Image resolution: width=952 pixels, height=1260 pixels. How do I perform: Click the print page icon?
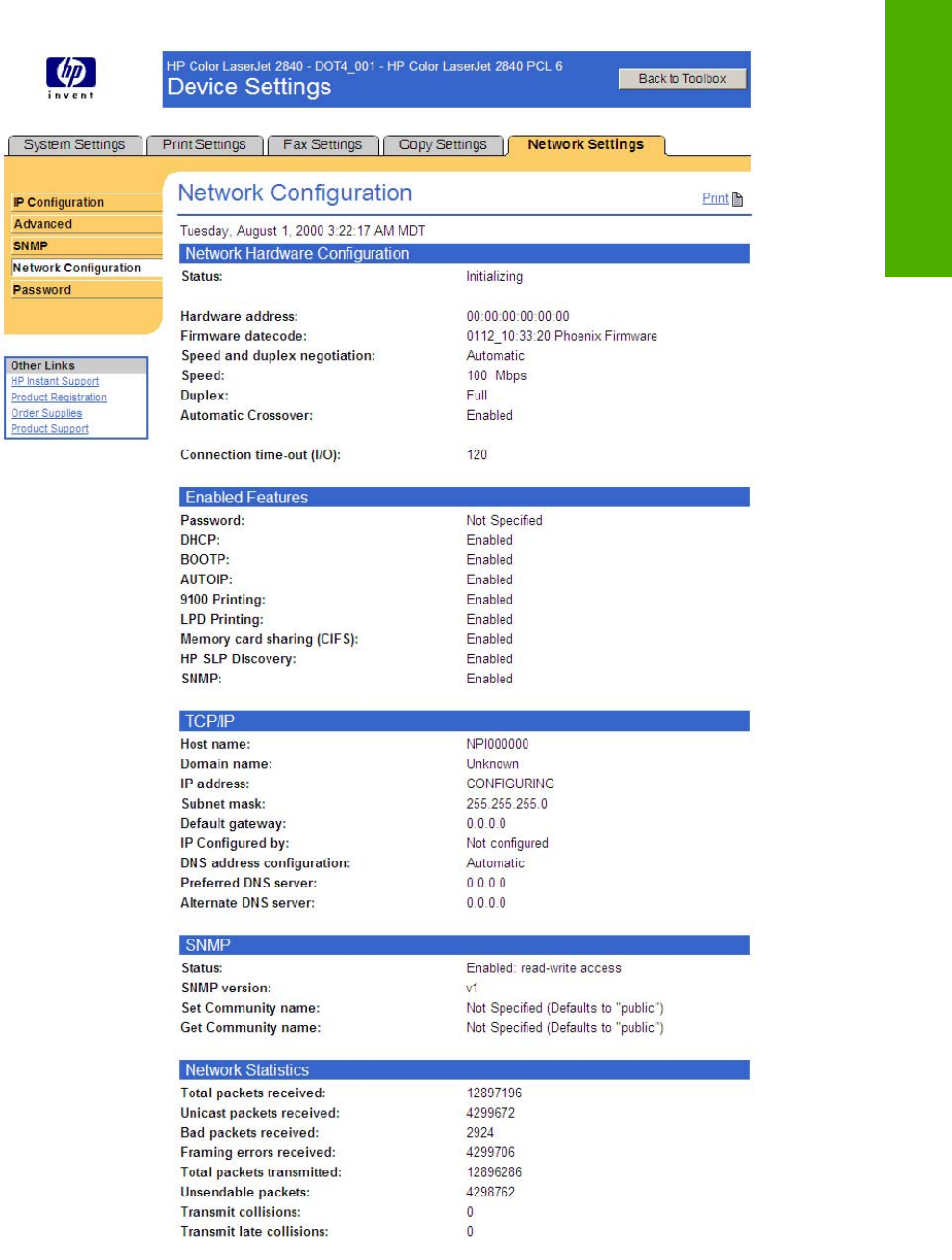click(737, 199)
